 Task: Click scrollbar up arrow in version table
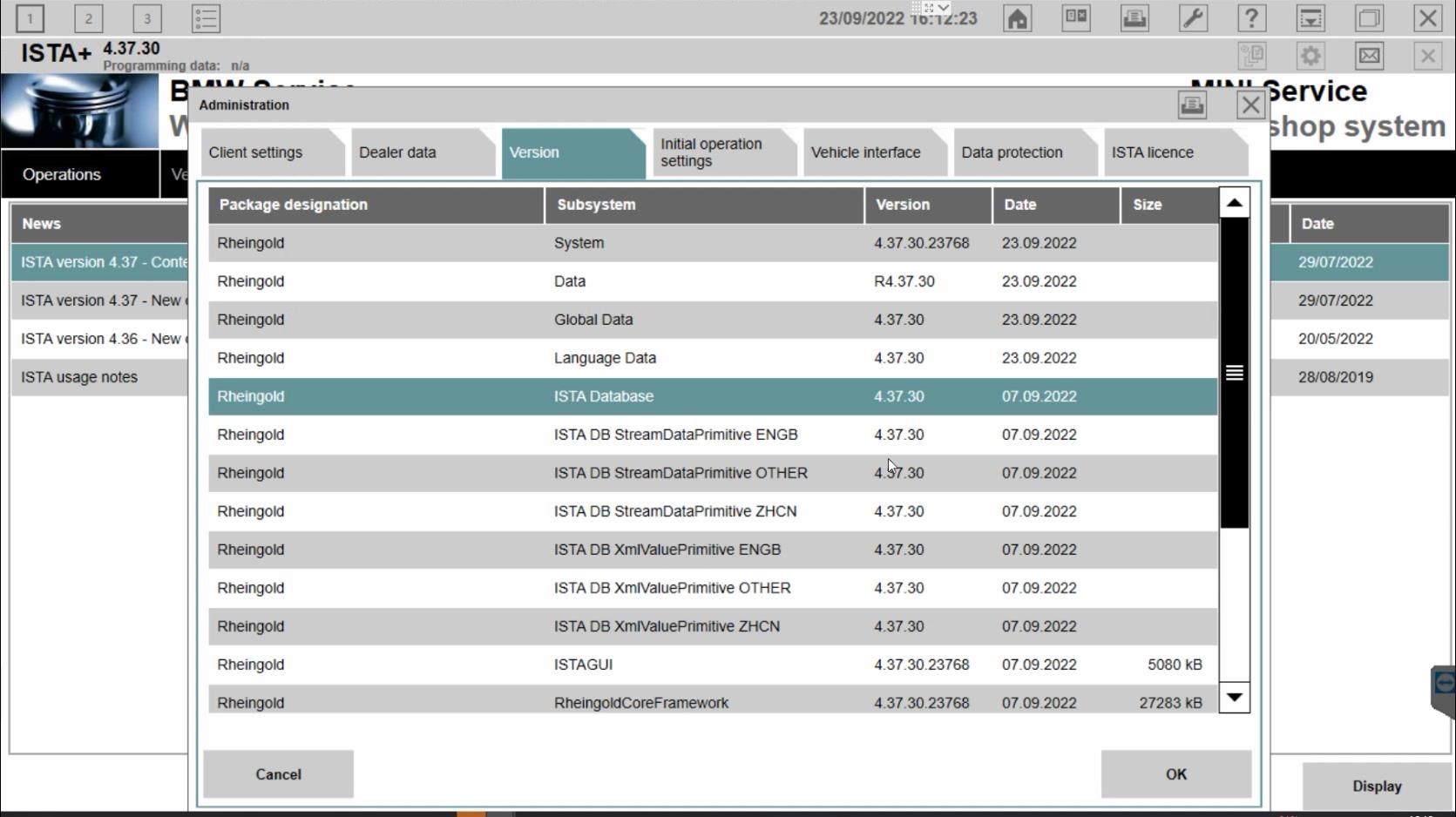1234,203
